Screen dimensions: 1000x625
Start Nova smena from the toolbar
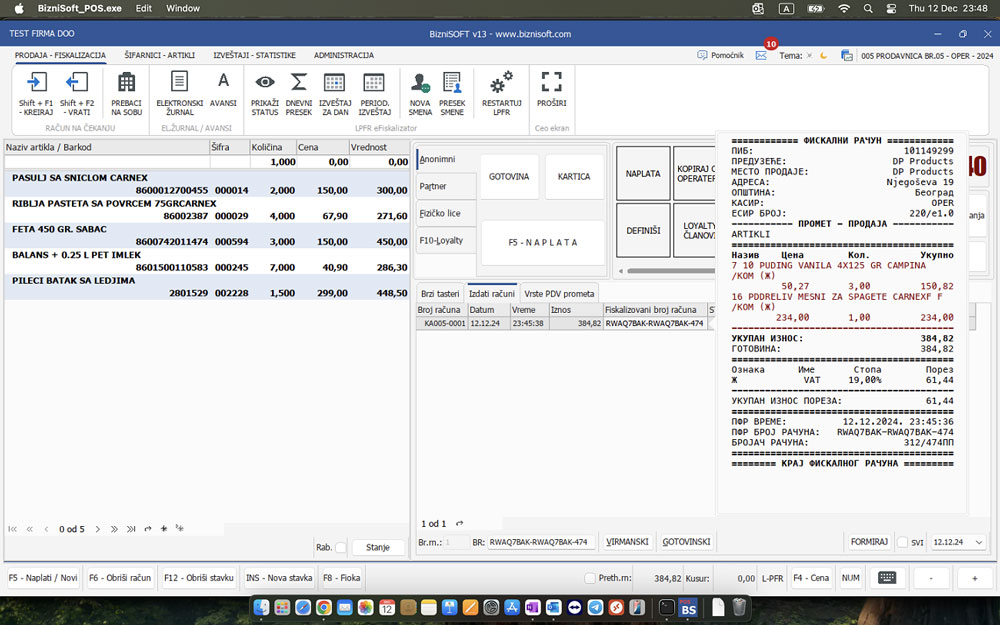click(420, 83)
